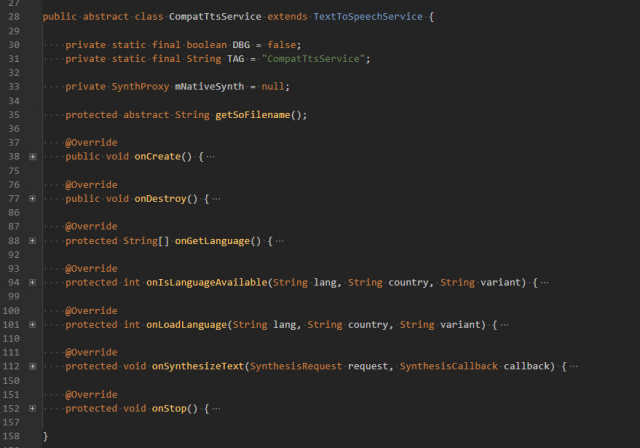Click the getSoFilename method name
This screenshot has height=448, width=640.
[x=252, y=115]
